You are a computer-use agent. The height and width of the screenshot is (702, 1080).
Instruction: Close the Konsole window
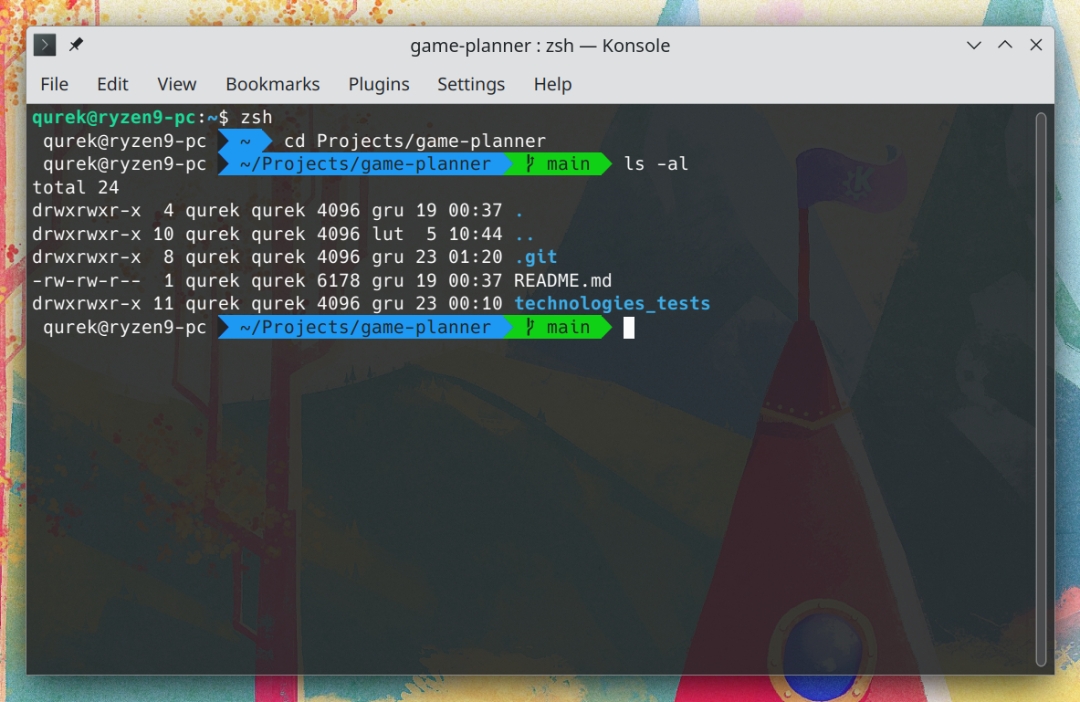click(x=1036, y=45)
